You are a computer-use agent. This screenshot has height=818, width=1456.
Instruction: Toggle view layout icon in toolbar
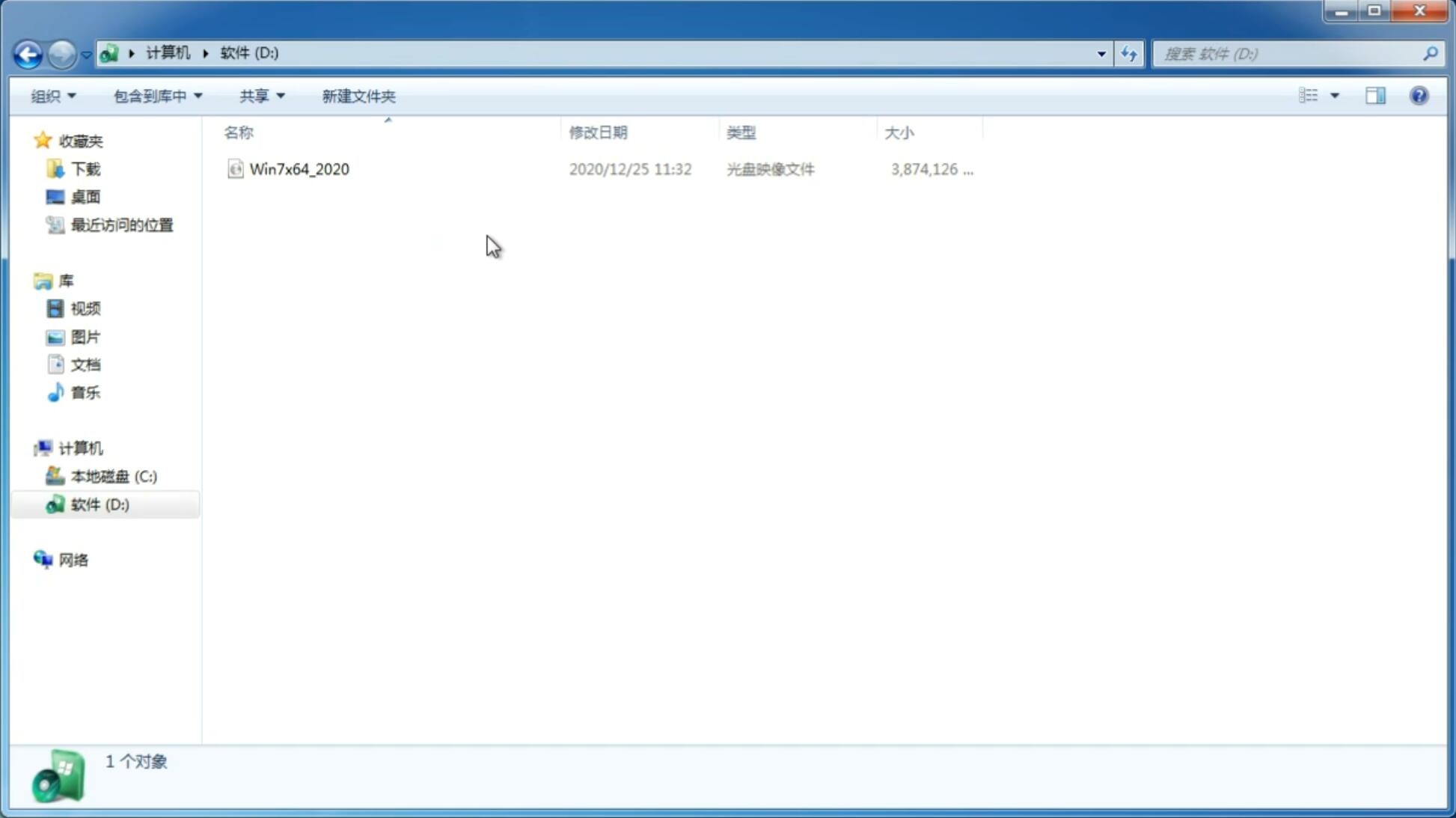tap(1375, 94)
